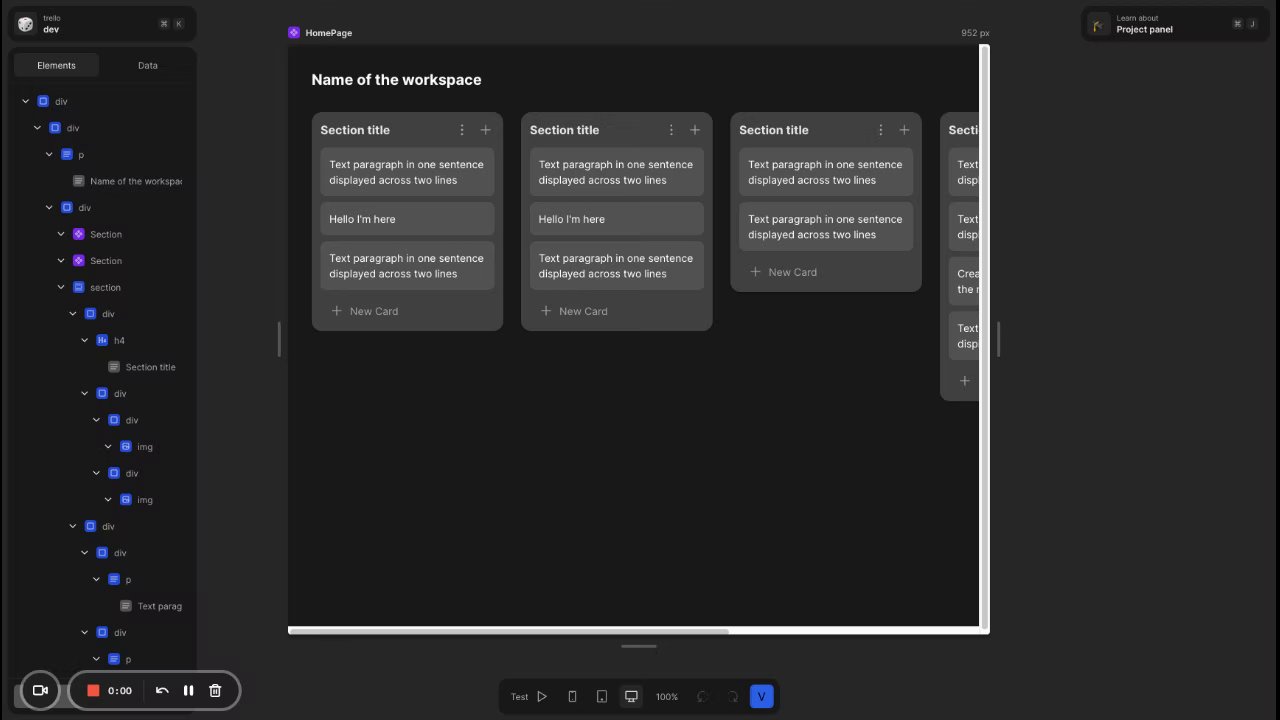Collapse the topmost root div chevron
The image size is (1280, 720).
coord(26,101)
